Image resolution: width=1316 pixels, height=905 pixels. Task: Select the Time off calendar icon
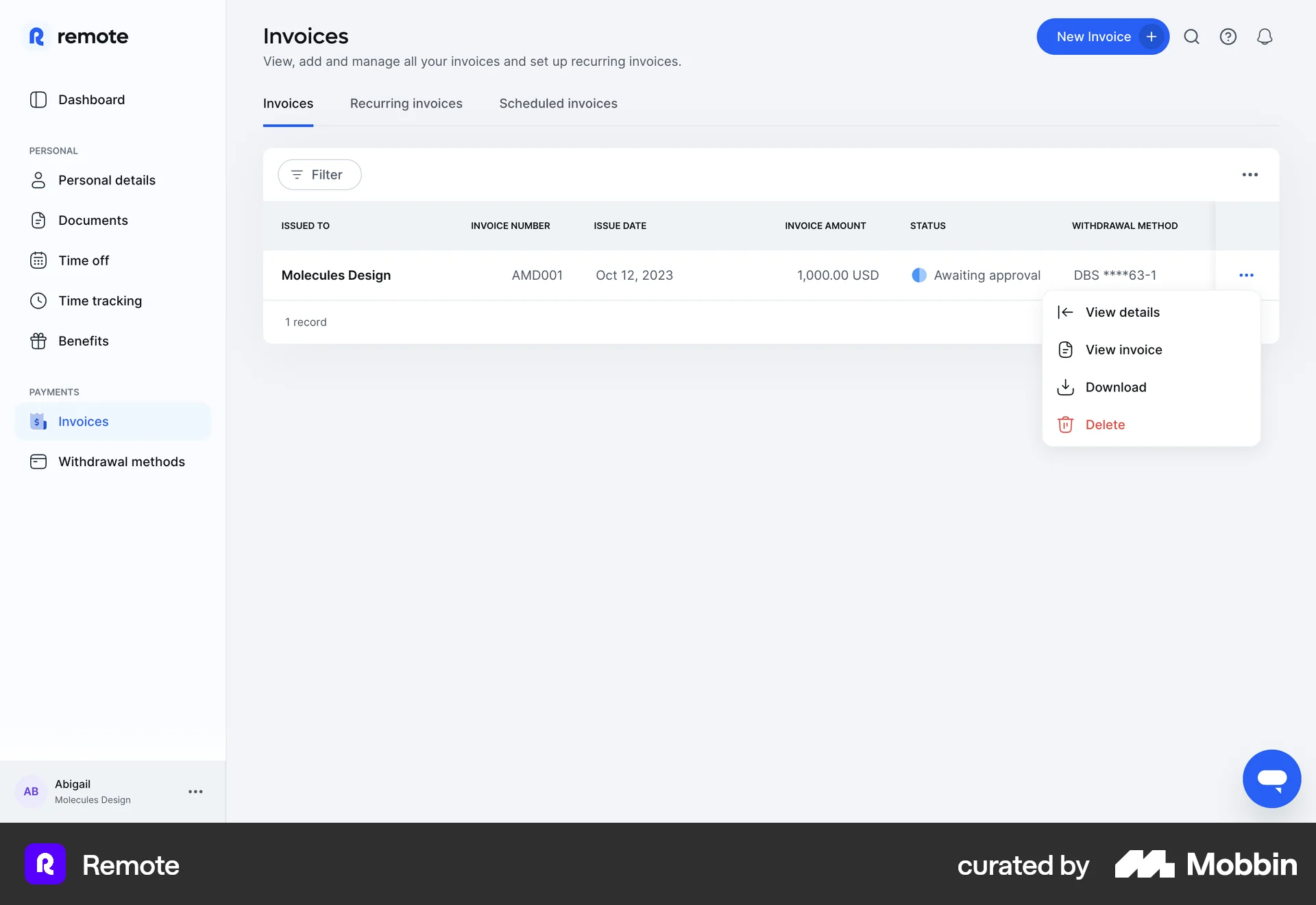(x=39, y=261)
